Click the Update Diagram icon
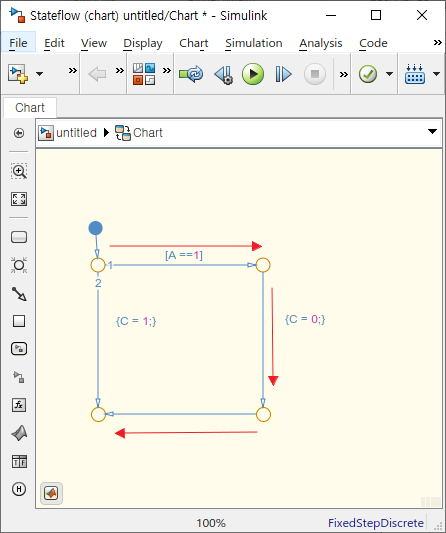 pyautogui.click(x=191, y=74)
